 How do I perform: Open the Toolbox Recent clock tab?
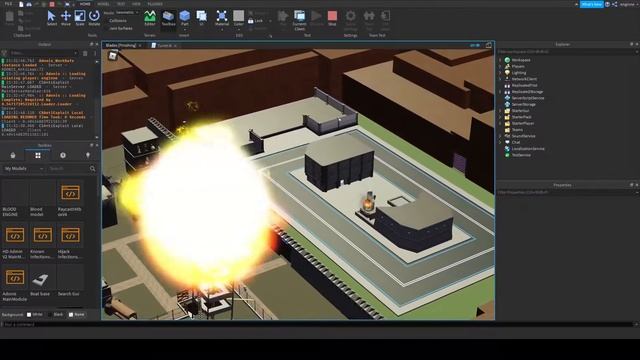(x=63, y=155)
